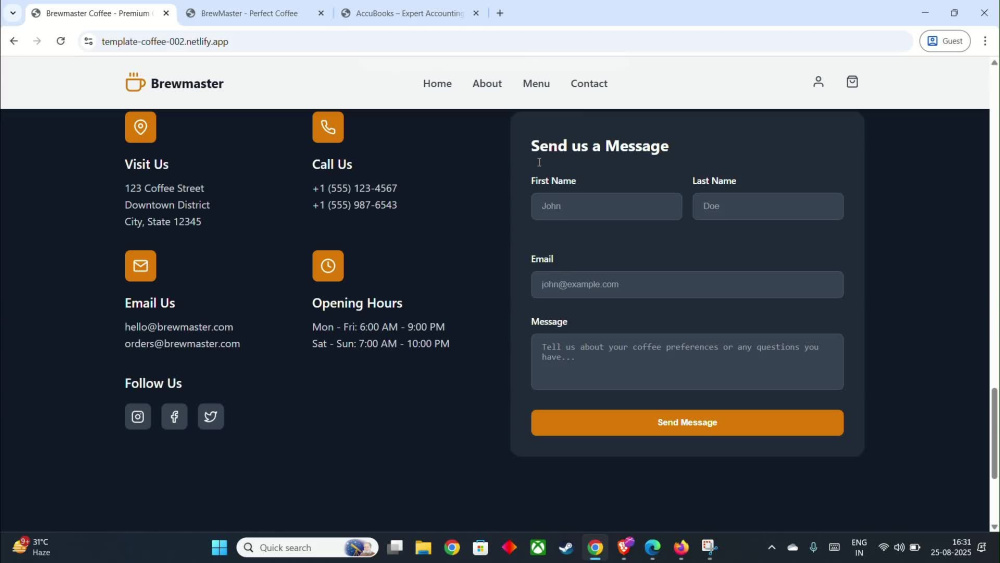Screen dimensions: 1000x563
Task: Open Xbox app from taskbar
Action: tap(538, 547)
